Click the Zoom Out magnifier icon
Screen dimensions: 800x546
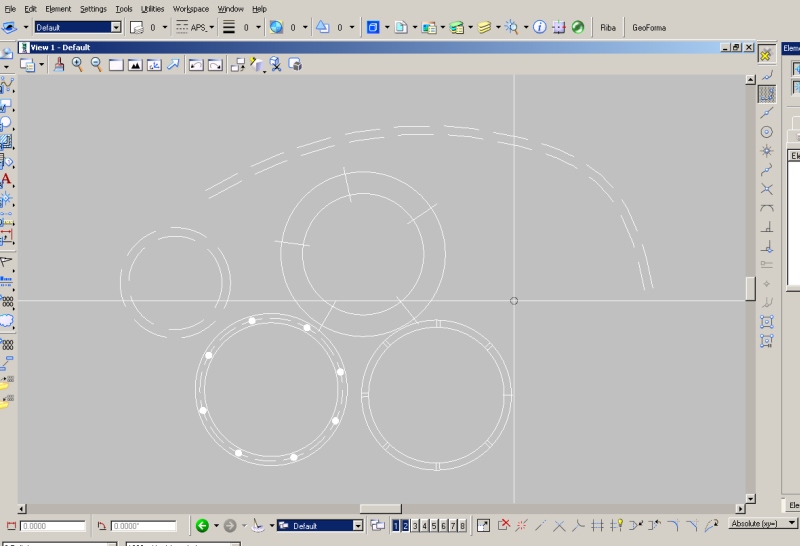[x=96, y=65]
